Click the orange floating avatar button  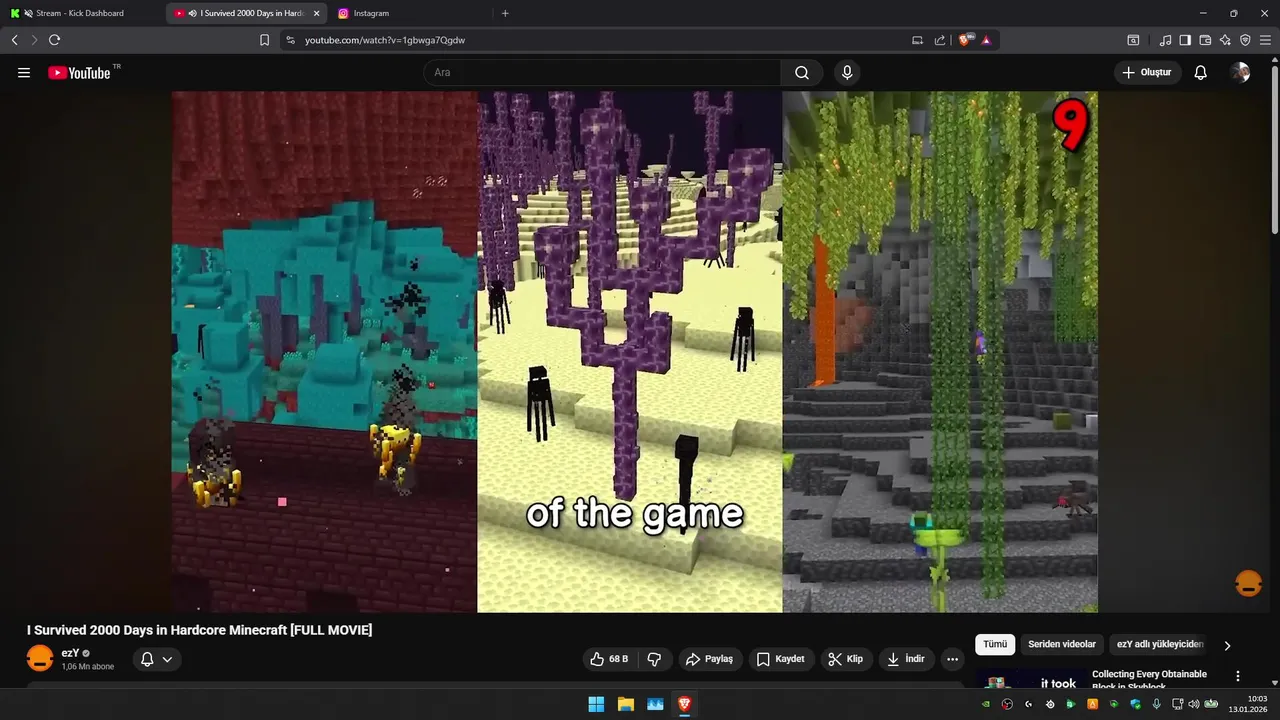coord(1248,583)
